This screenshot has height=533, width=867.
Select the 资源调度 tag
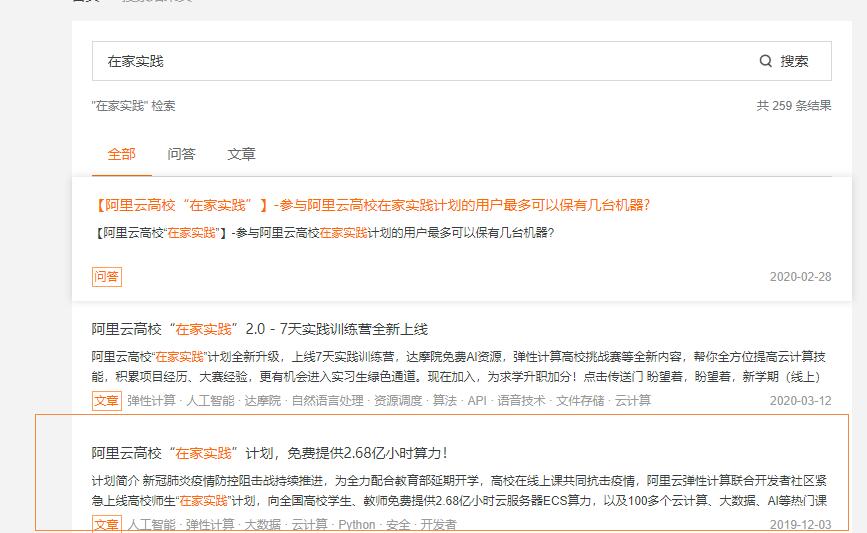click(x=398, y=400)
